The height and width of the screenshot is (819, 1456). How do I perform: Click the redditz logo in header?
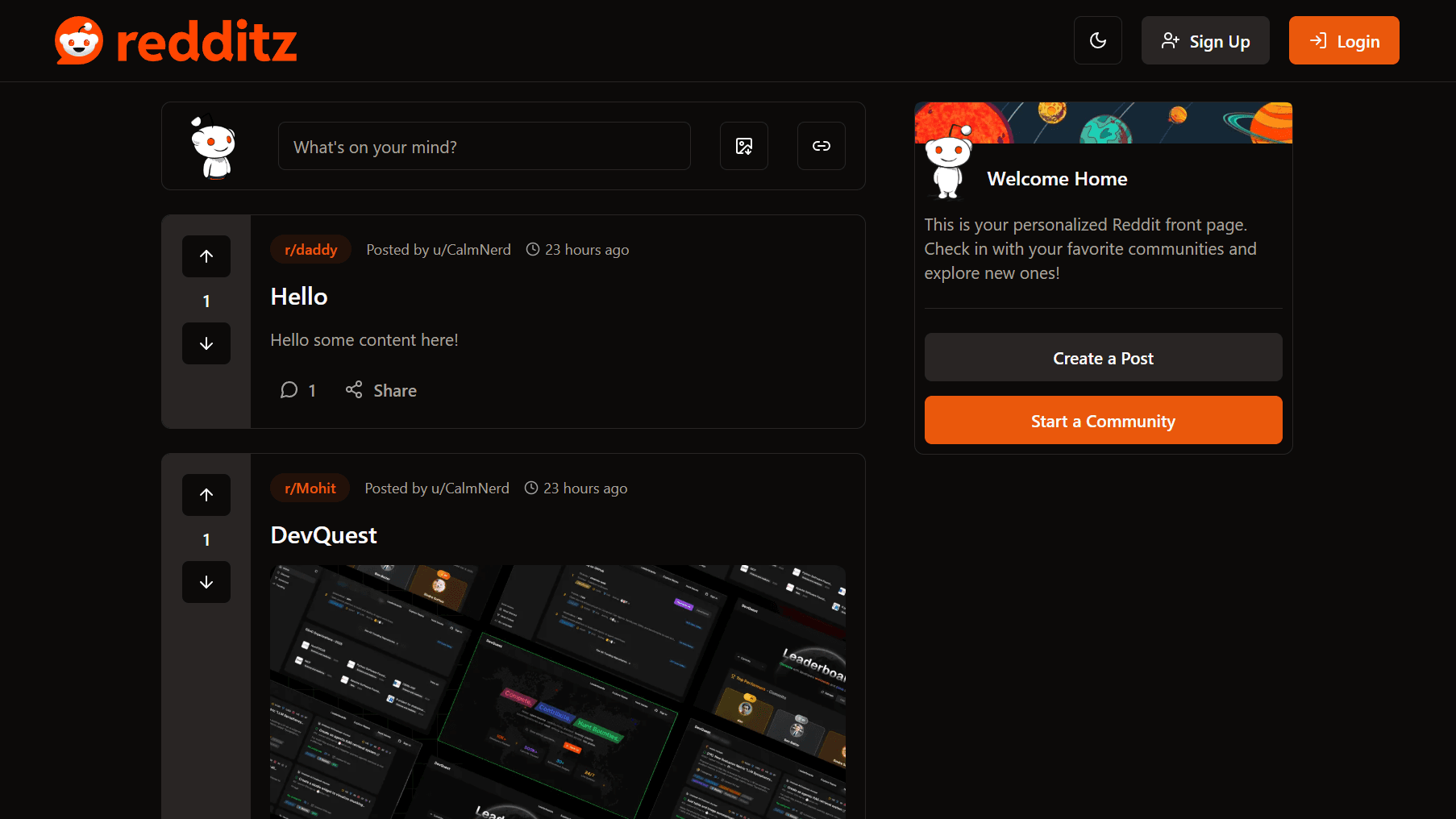pyautogui.click(x=176, y=40)
